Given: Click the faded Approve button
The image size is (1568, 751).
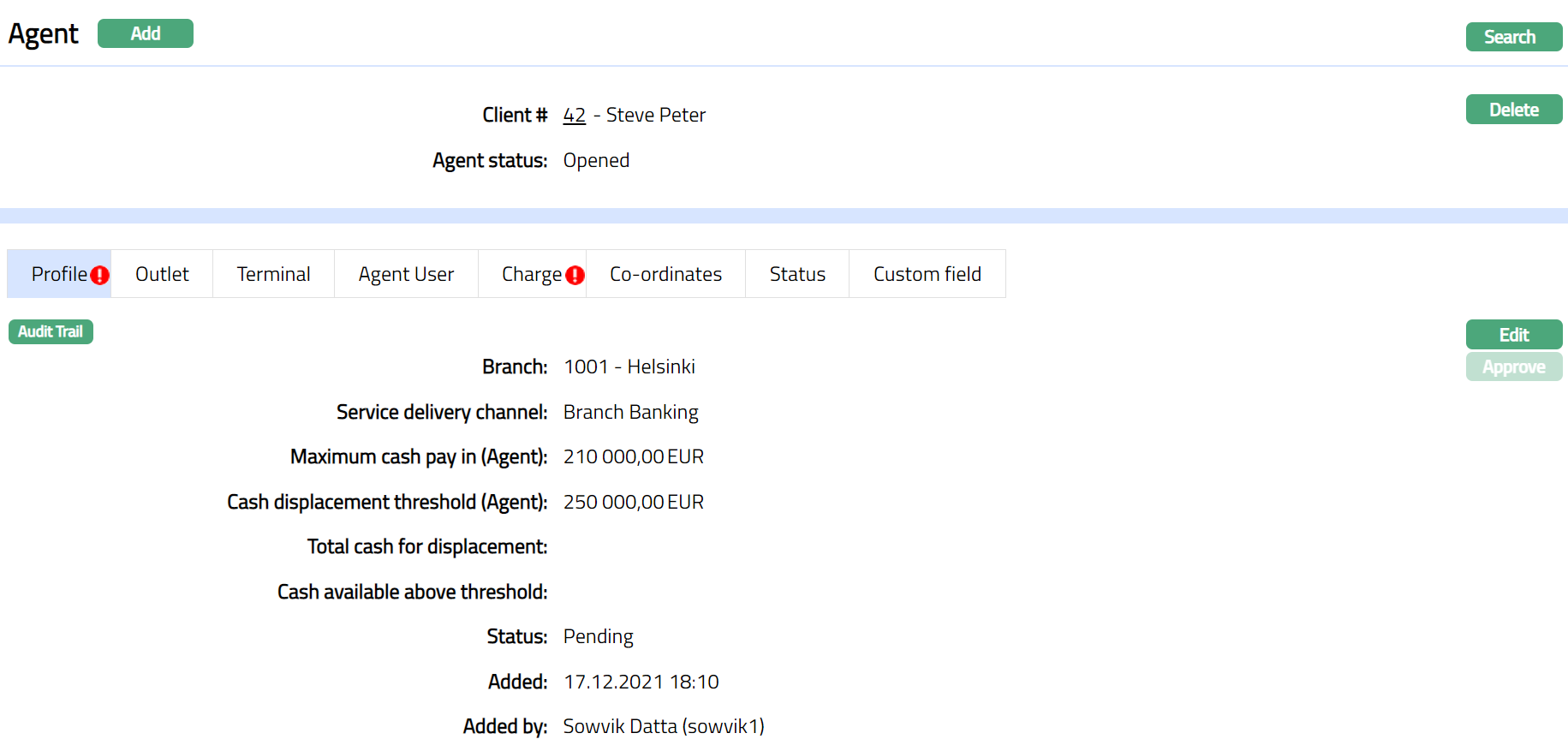Looking at the screenshot, I should pyautogui.click(x=1513, y=367).
